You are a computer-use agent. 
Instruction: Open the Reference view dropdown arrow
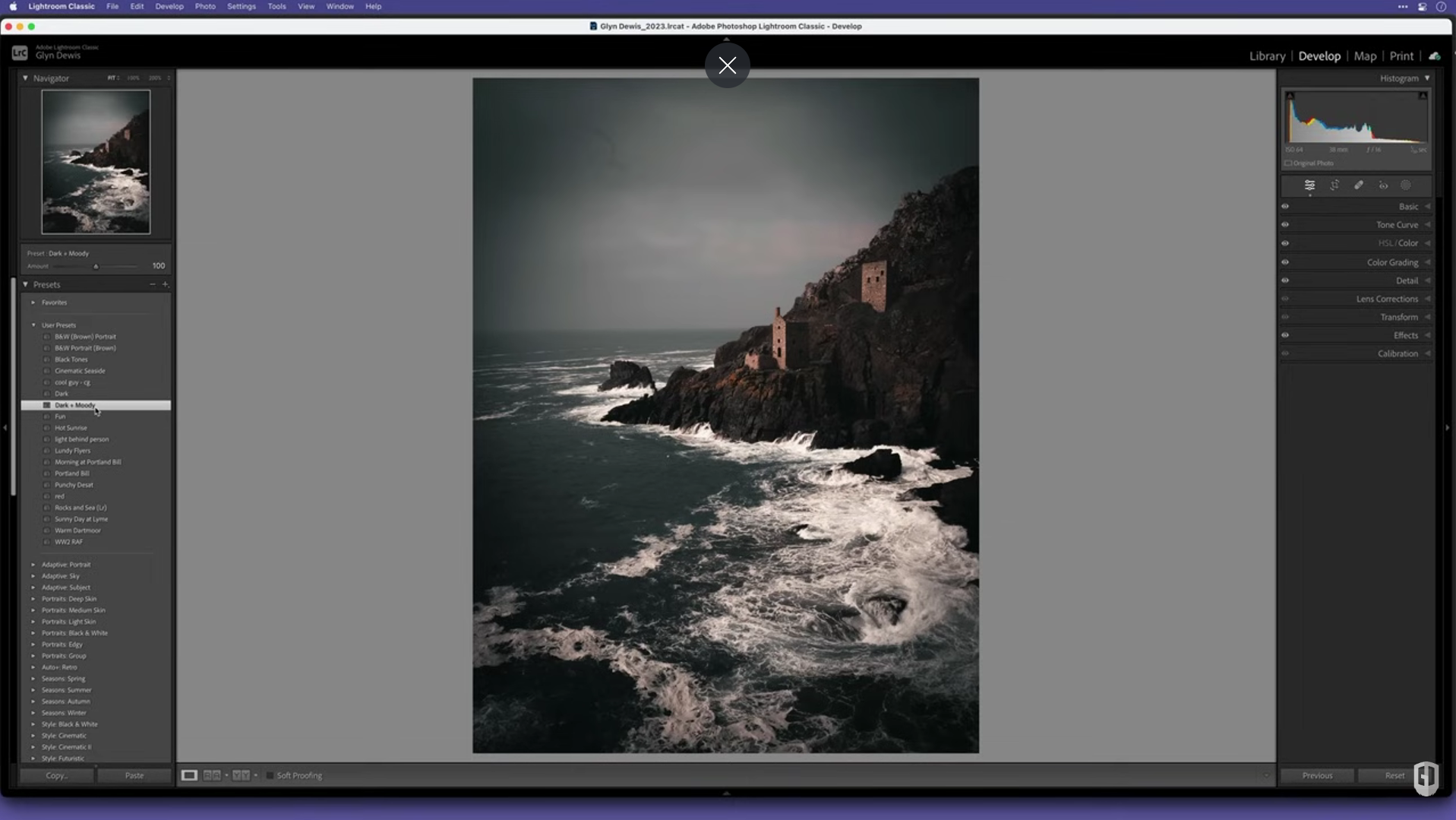tap(226, 775)
